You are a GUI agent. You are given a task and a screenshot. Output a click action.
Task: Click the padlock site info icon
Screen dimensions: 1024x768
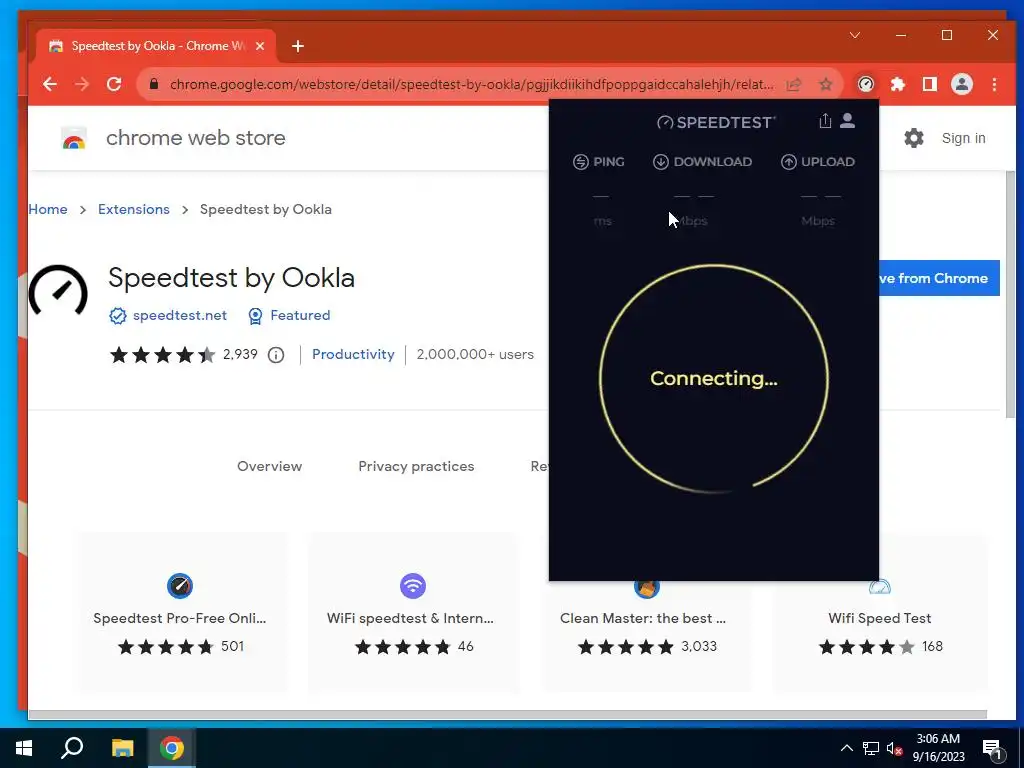pos(154,84)
